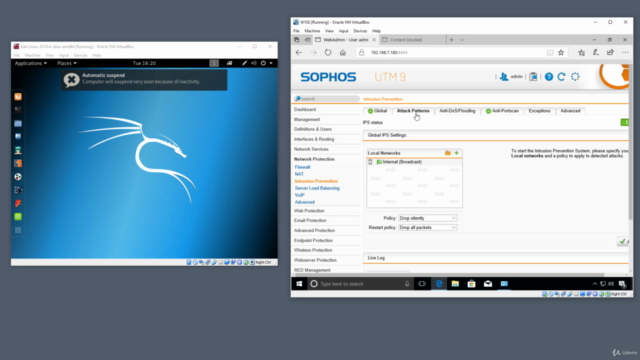Add page to favorites star icon
640x360 pixels.
coord(561,53)
